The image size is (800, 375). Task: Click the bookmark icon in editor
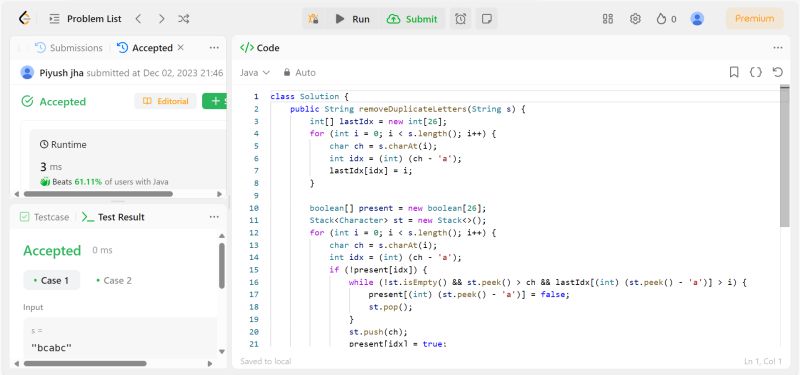click(734, 72)
